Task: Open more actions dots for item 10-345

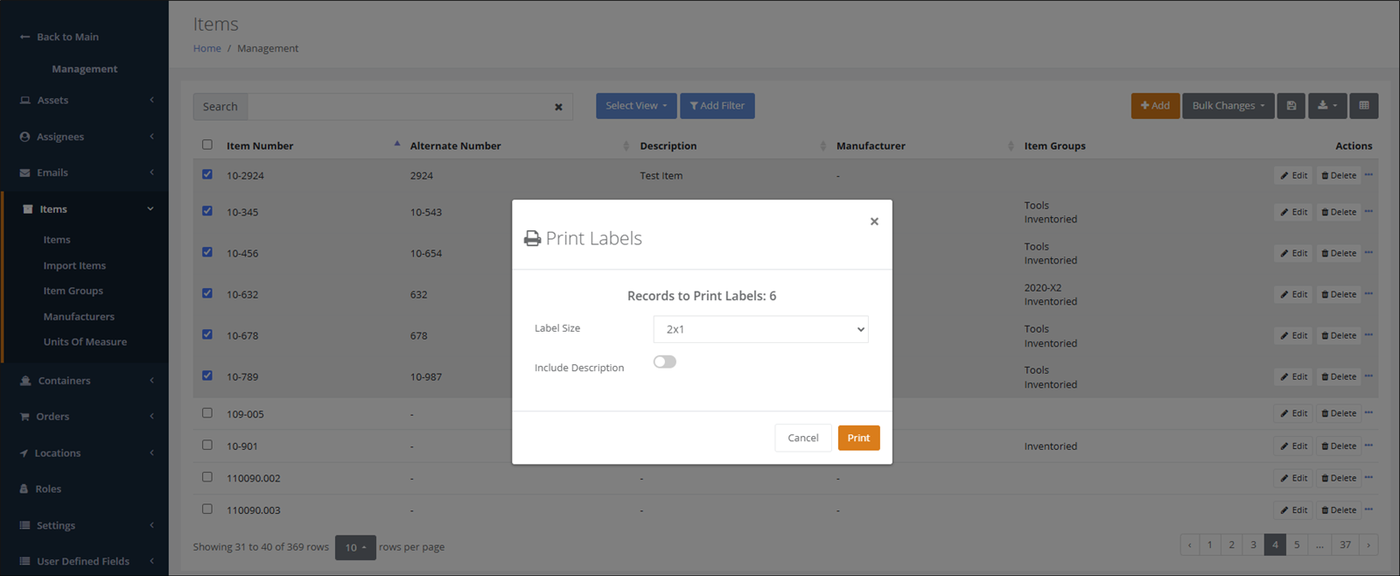Action: [1369, 212]
